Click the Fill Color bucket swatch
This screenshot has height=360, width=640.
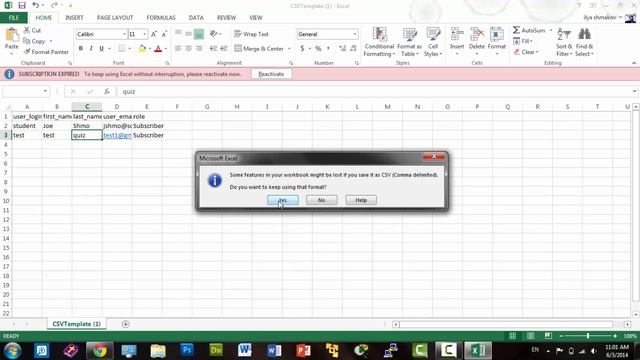click(x=142, y=49)
